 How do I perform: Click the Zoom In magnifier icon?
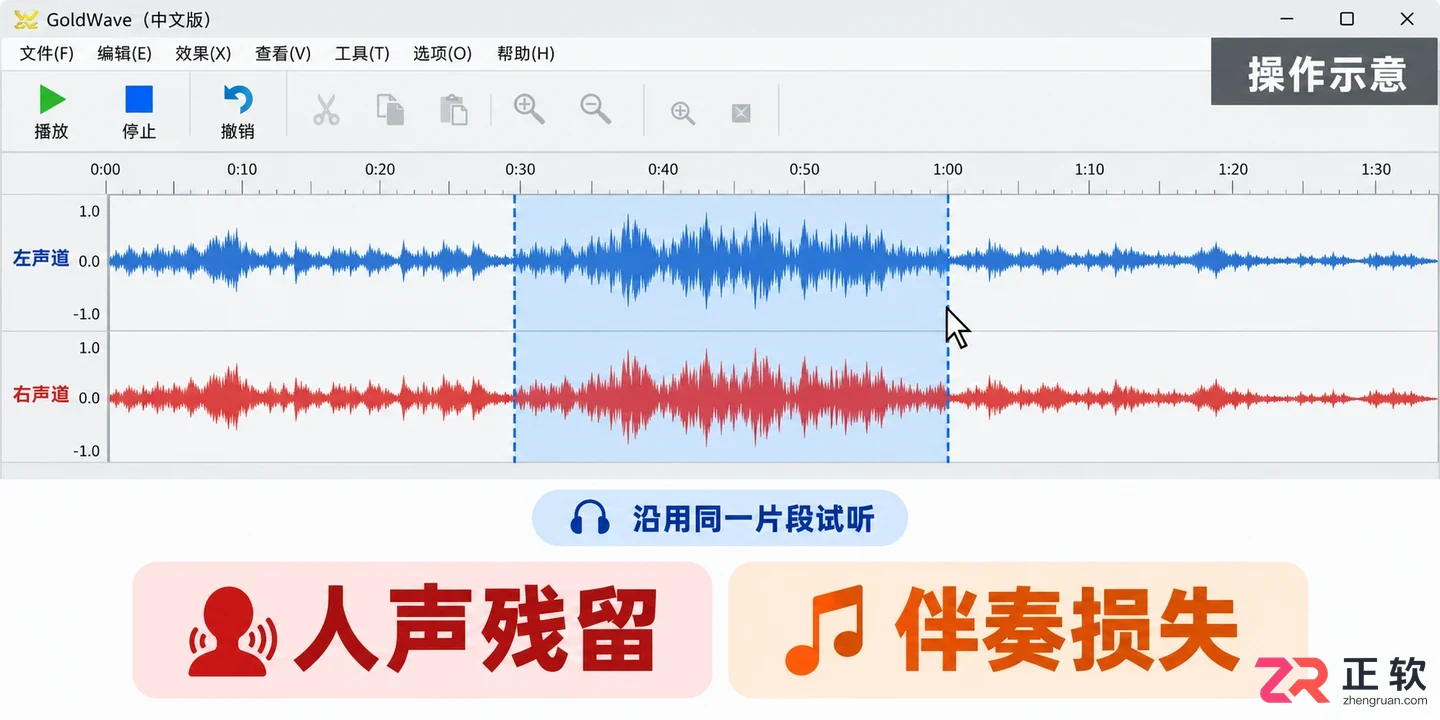coord(529,109)
